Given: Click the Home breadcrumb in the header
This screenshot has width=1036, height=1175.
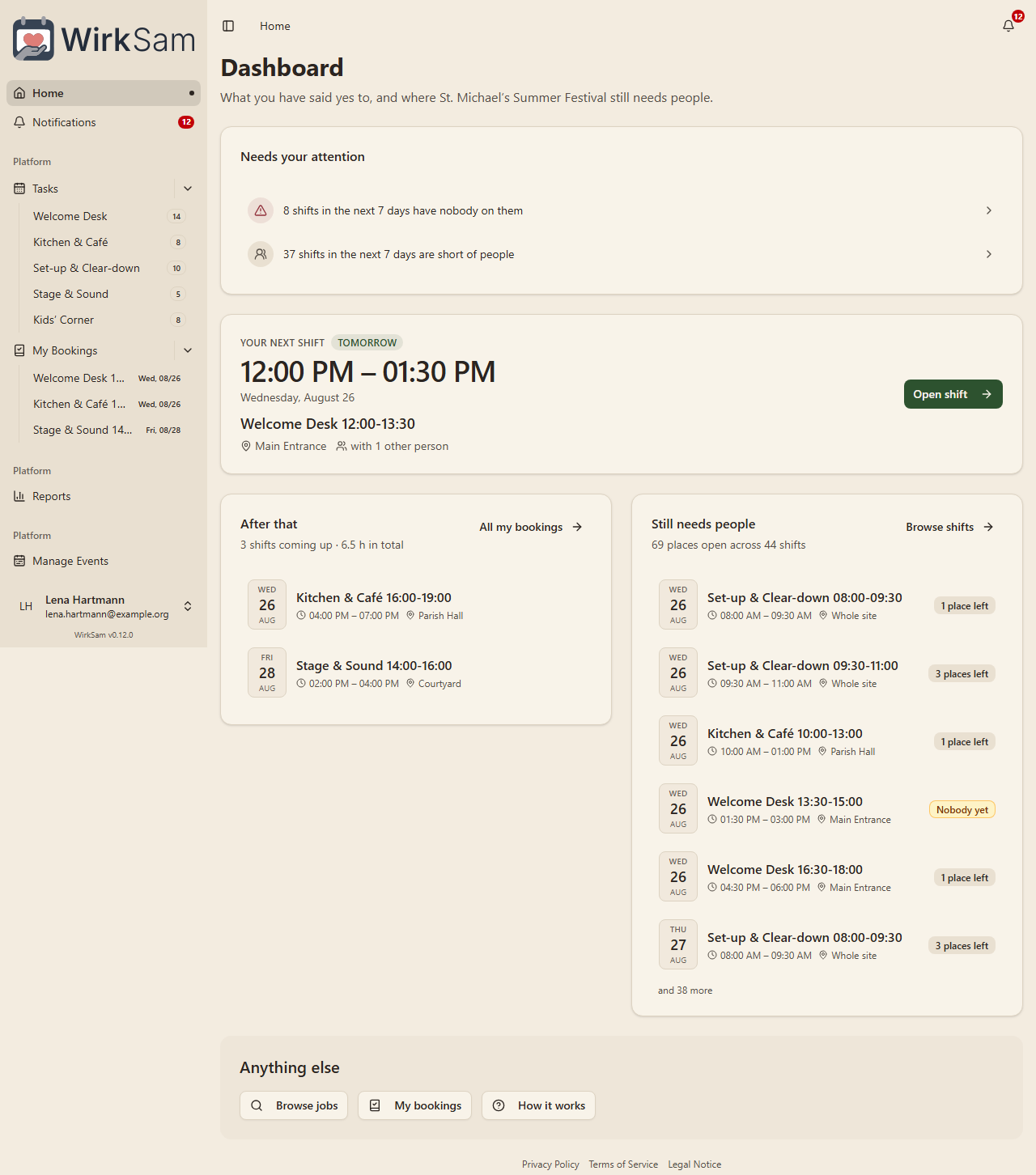Looking at the screenshot, I should pyautogui.click(x=275, y=26).
